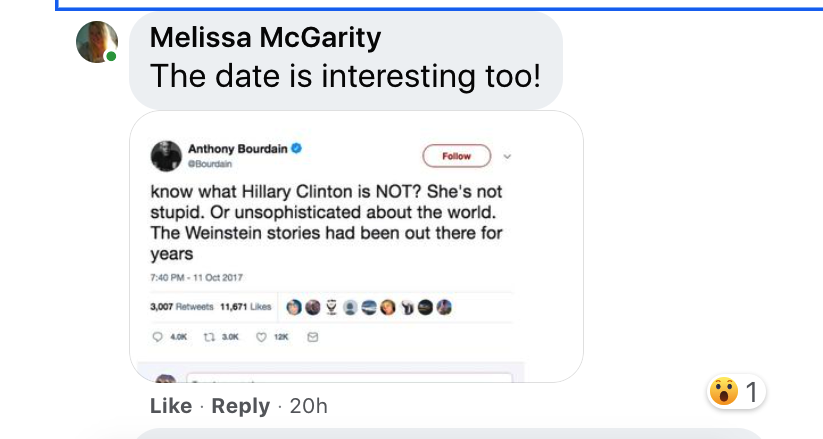This screenshot has width=823, height=439.
Task: Click the blue verified badge
Action: pos(296,149)
